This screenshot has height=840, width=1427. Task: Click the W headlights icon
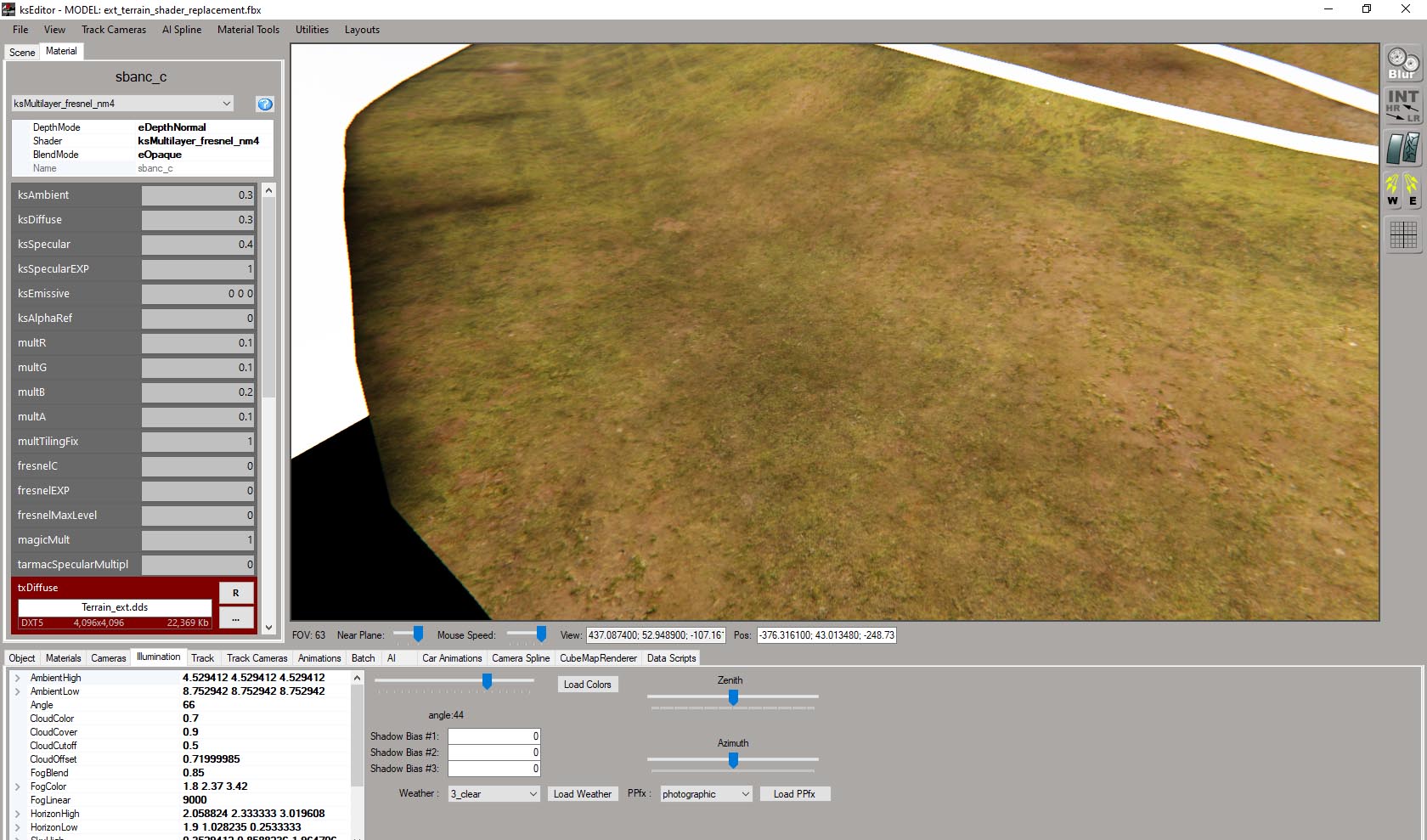[1393, 190]
